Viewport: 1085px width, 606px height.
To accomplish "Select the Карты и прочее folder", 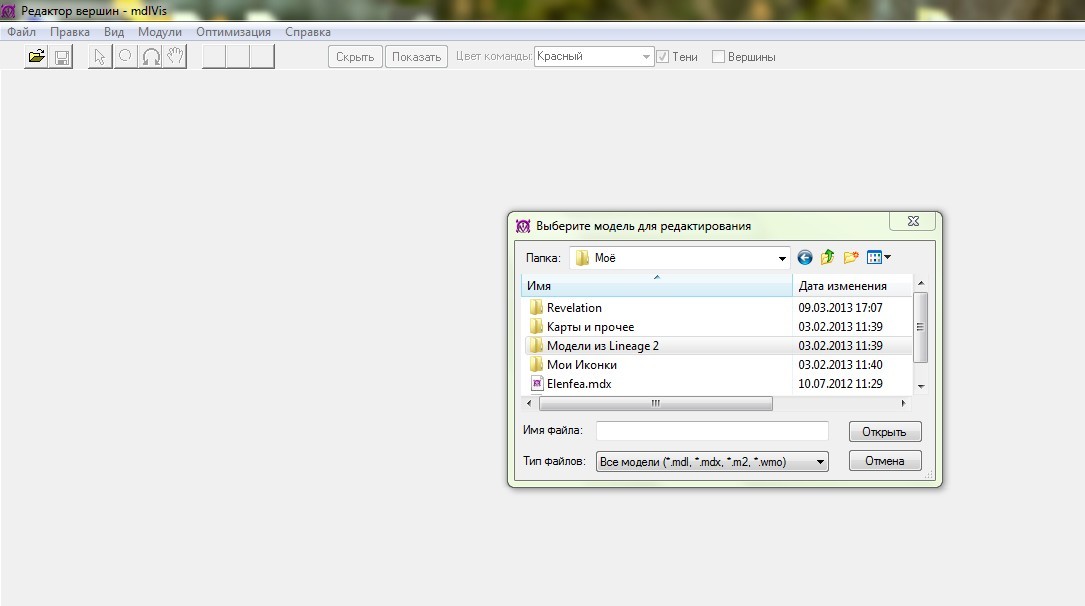I will pos(590,327).
